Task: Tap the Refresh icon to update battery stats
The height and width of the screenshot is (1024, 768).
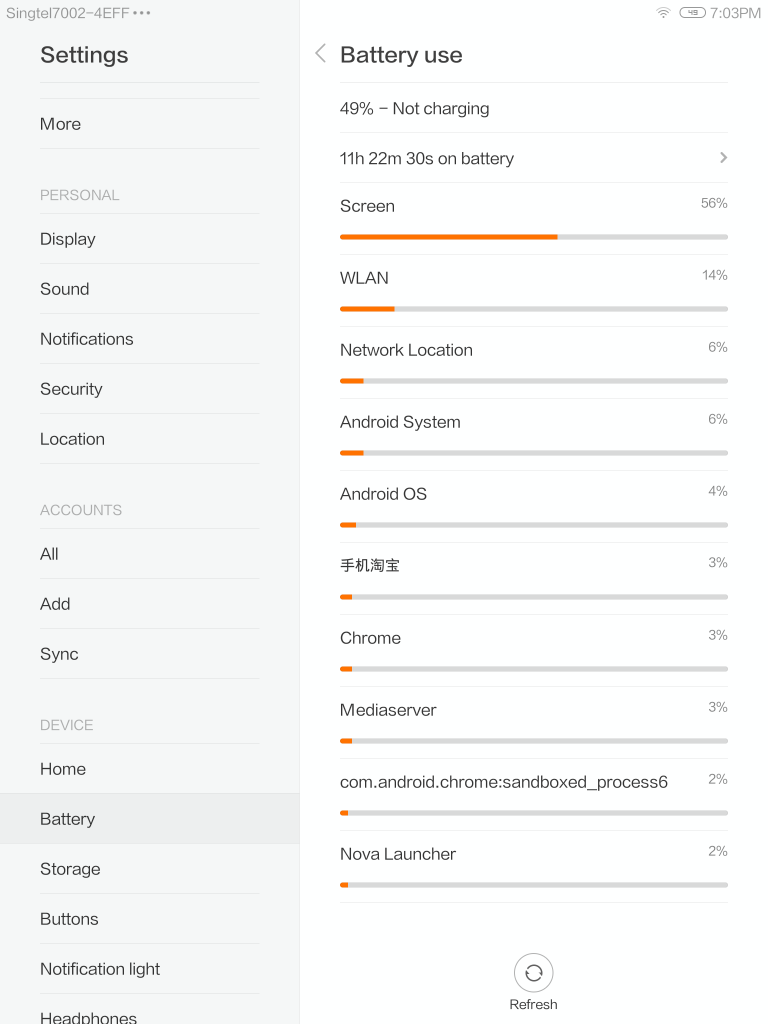Action: (x=533, y=971)
